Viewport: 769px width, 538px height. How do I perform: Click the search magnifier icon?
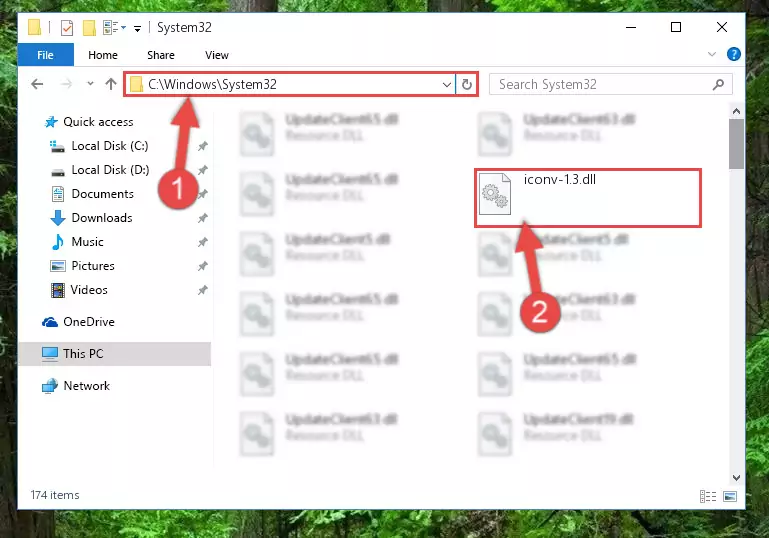[x=718, y=84]
